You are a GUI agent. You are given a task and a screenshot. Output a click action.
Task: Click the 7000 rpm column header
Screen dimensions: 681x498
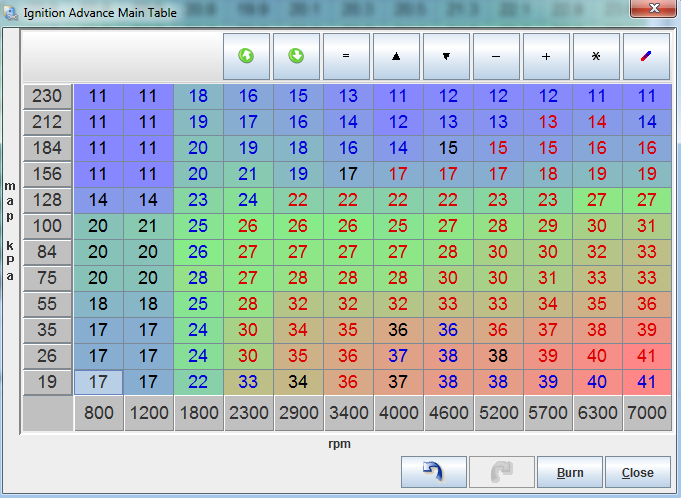tap(647, 414)
